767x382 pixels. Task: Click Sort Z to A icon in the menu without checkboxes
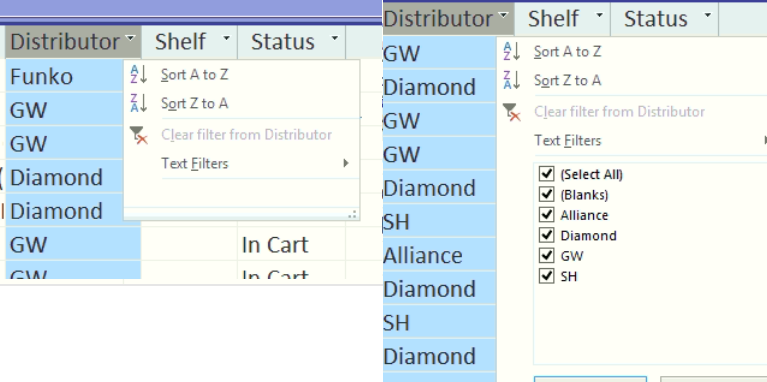[x=139, y=103]
